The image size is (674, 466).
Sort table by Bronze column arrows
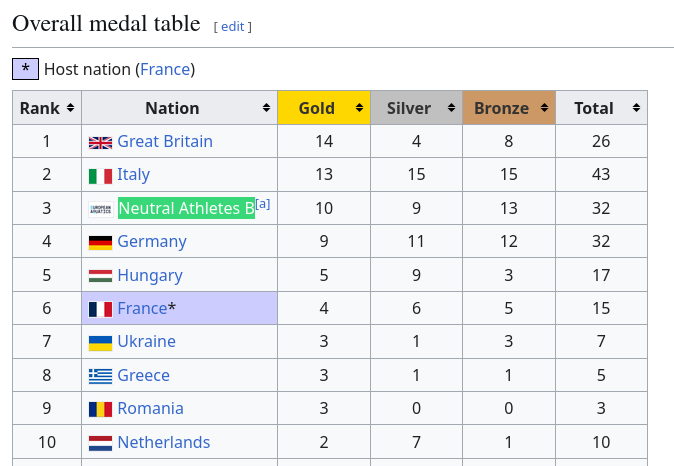point(544,108)
